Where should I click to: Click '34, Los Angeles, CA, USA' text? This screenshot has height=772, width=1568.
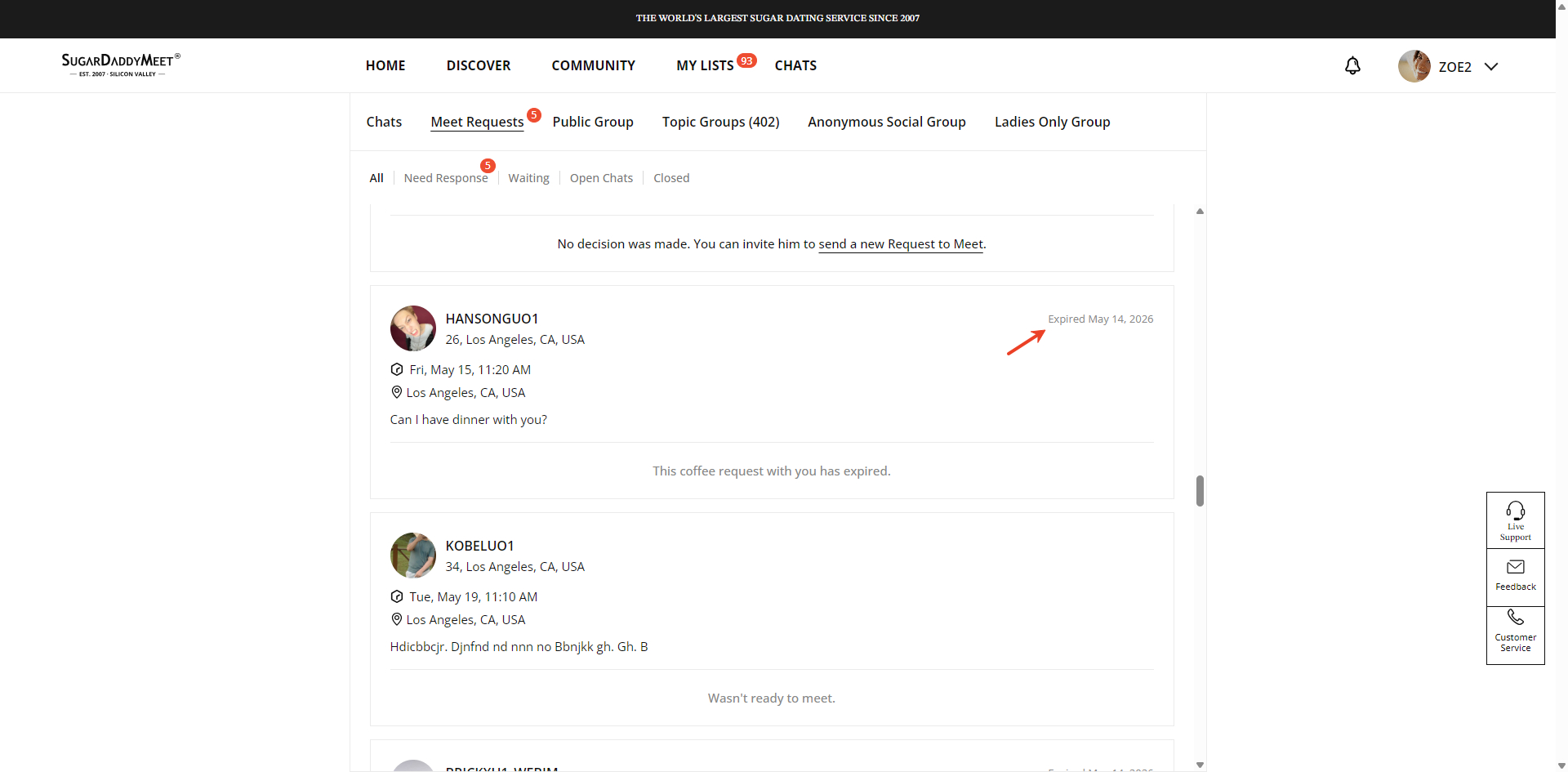(x=515, y=567)
